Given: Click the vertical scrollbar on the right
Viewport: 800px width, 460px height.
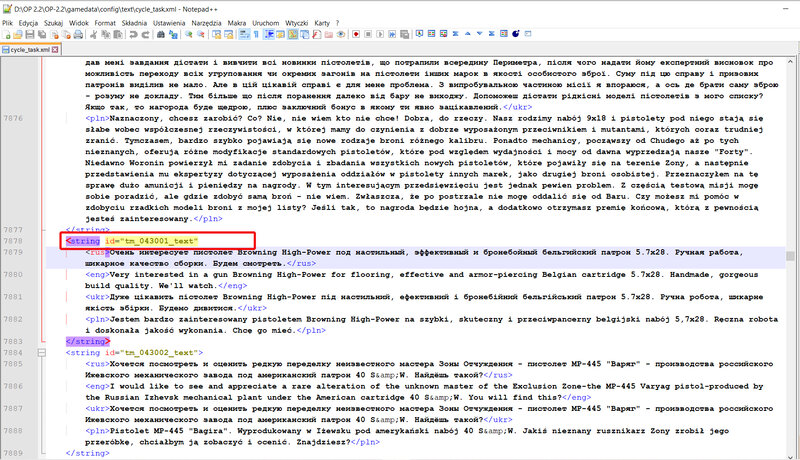Looking at the screenshot, I should tap(793, 250).
